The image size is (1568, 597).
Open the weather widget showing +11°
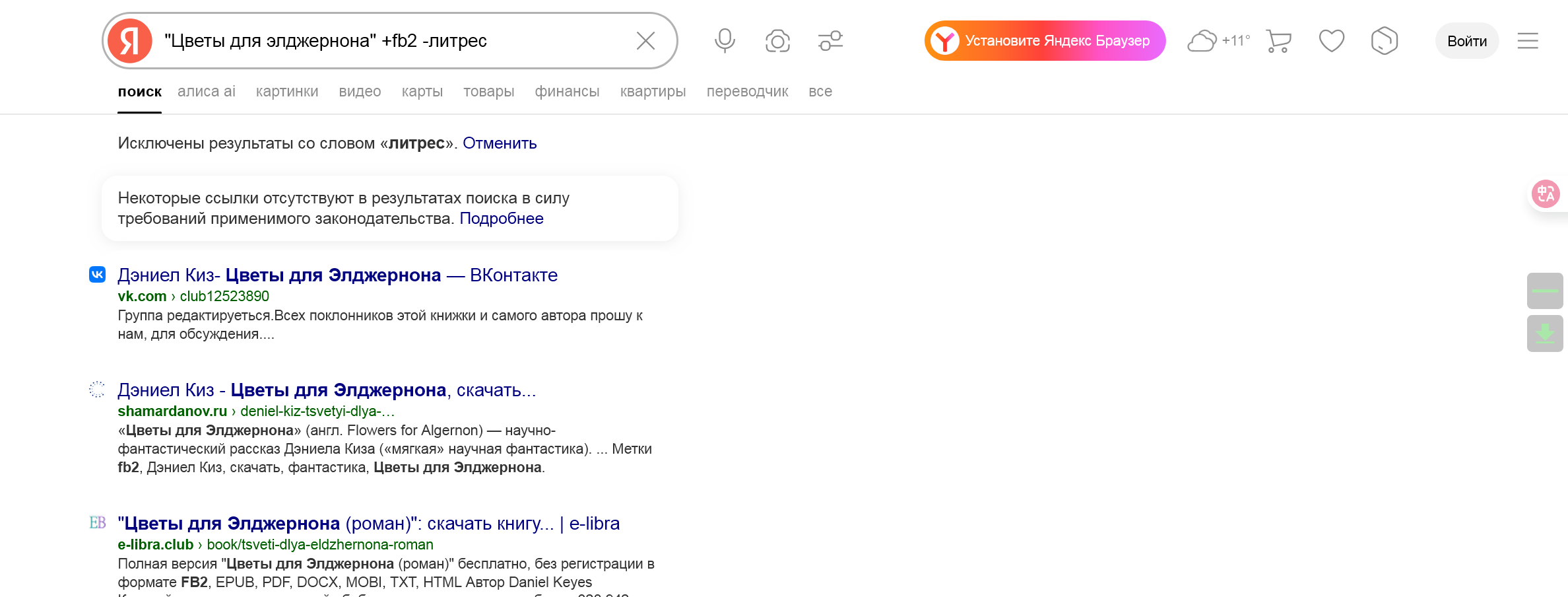click(1218, 41)
